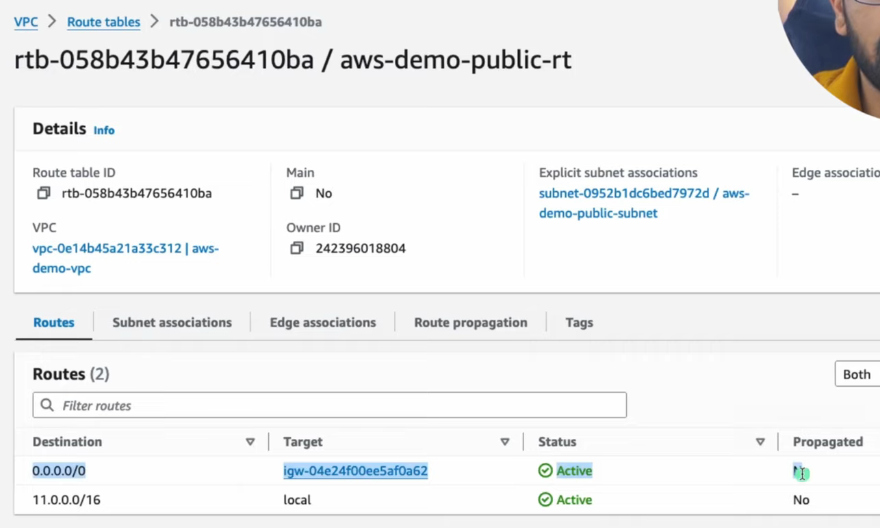Open the Both filter dropdown
The image size is (880, 528).
click(857, 374)
